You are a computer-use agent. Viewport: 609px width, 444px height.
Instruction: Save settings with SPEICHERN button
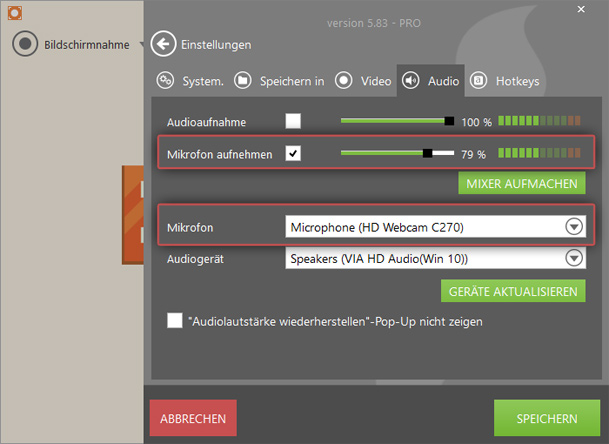click(547, 418)
